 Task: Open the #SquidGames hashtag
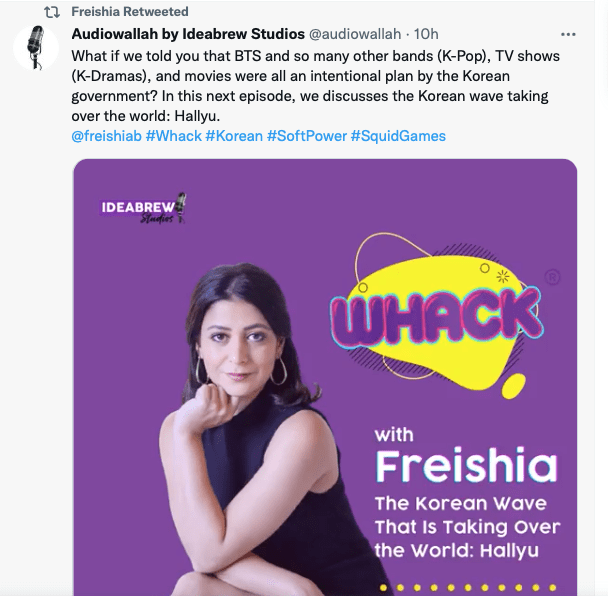coord(398,135)
